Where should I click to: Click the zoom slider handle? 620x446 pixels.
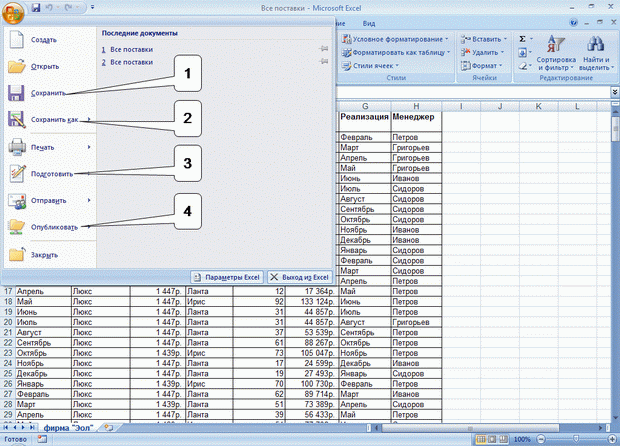click(x=577, y=439)
